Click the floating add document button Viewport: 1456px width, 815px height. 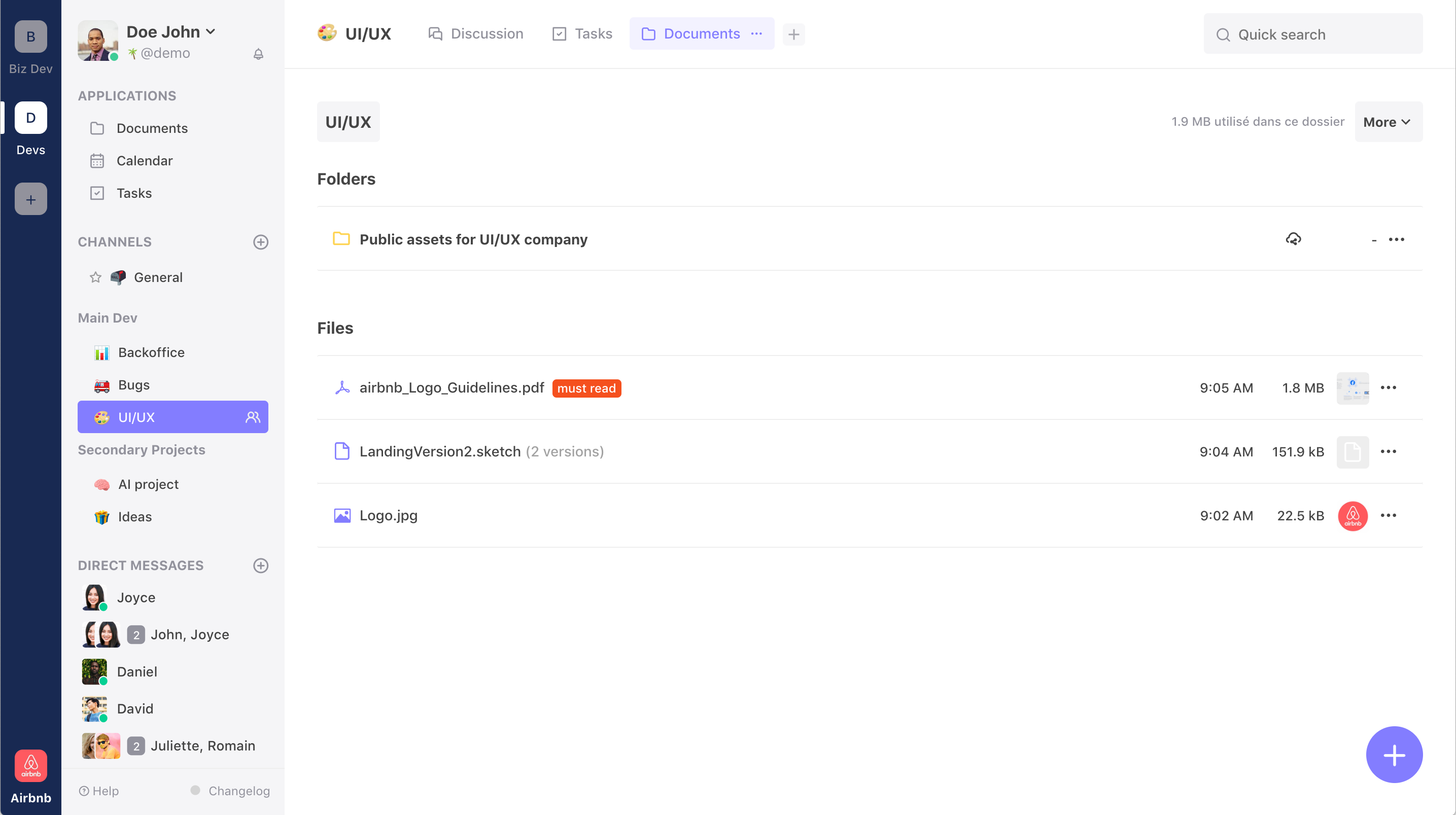pos(1394,755)
